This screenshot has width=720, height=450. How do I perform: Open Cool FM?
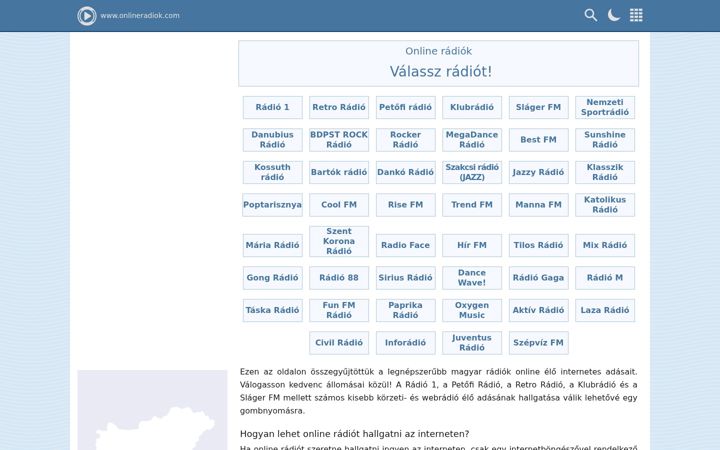[x=339, y=205]
